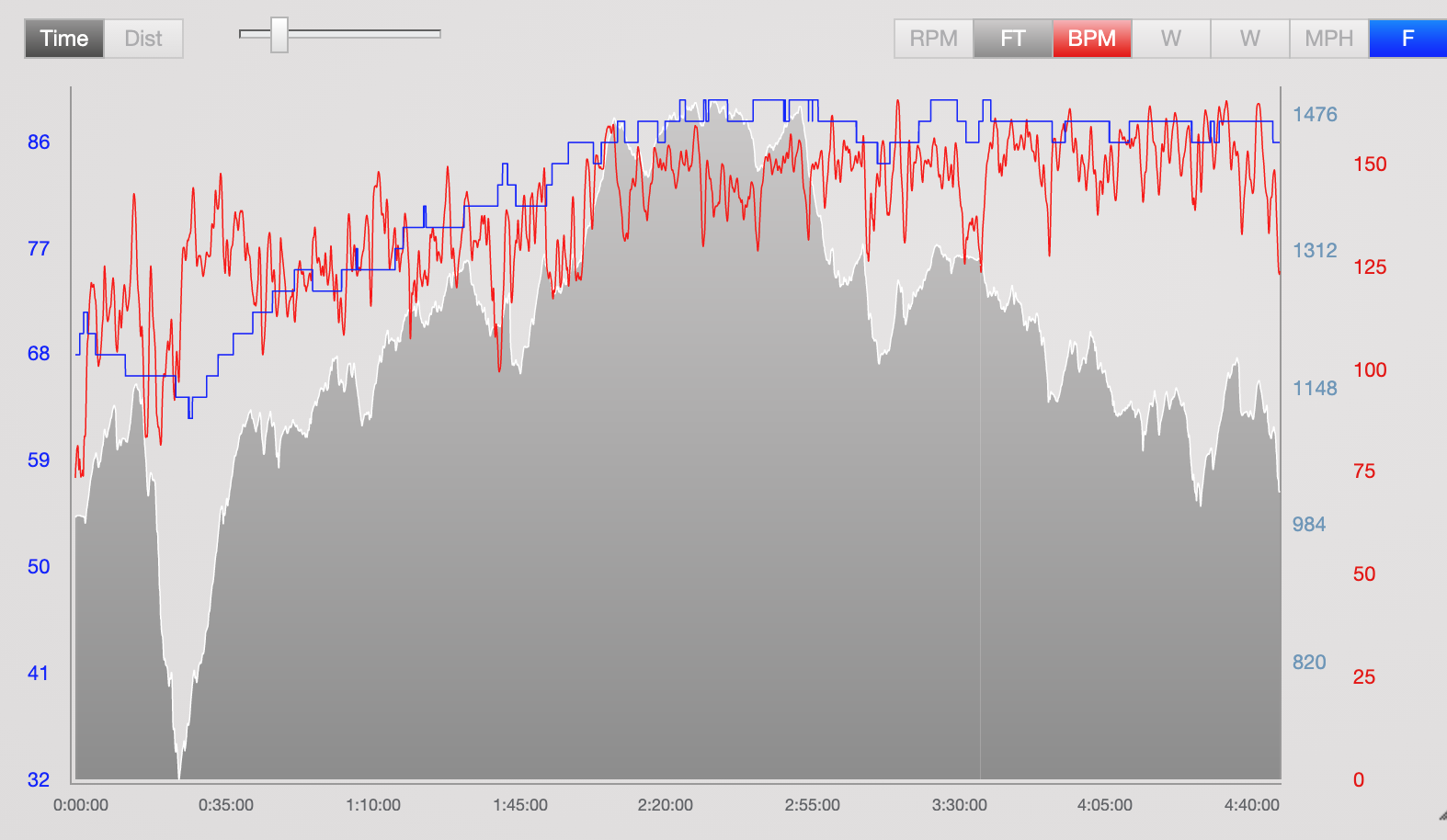Click the 0:35:00 time axis label
This screenshot has width=1447, height=840.
click(x=226, y=805)
